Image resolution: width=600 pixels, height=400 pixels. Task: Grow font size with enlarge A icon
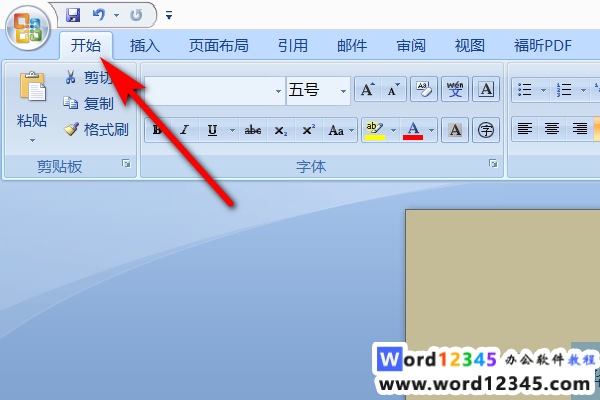tap(368, 90)
